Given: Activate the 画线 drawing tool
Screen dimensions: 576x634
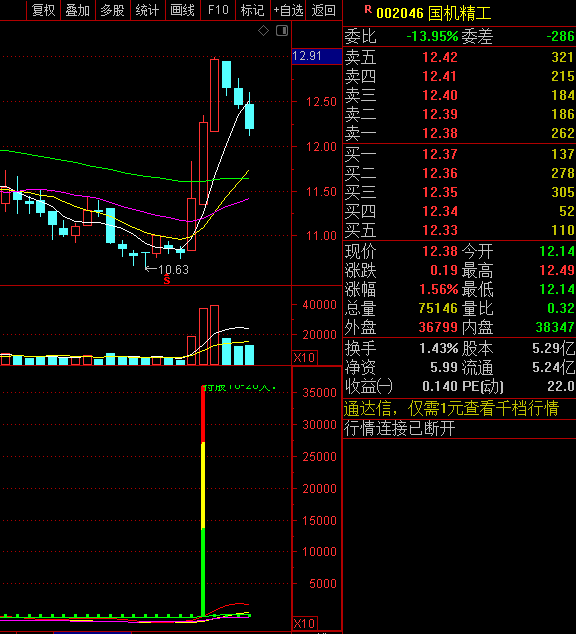Looking at the screenshot, I should point(183,10).
